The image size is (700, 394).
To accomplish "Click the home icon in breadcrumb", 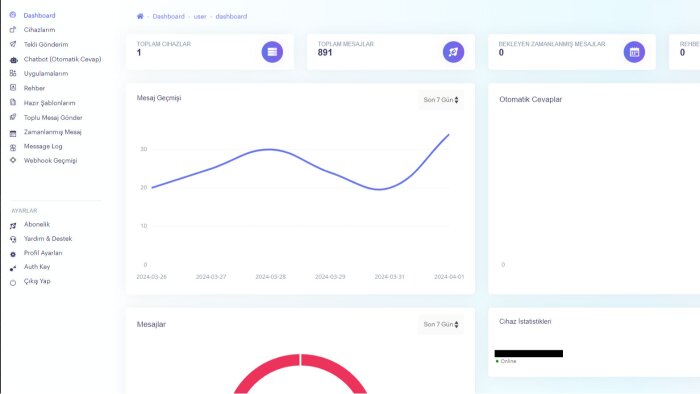I will pyautogui.click(x=140, y=16).
